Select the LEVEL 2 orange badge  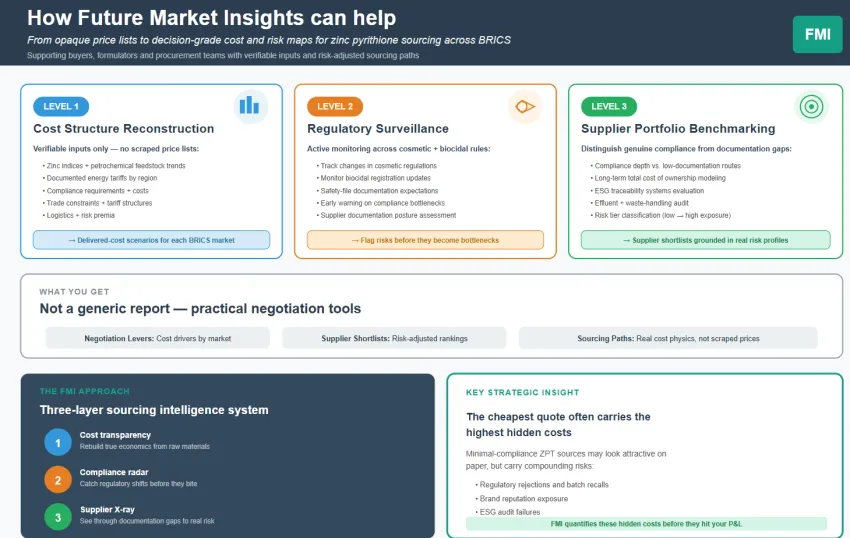click(x=335, y=106)
